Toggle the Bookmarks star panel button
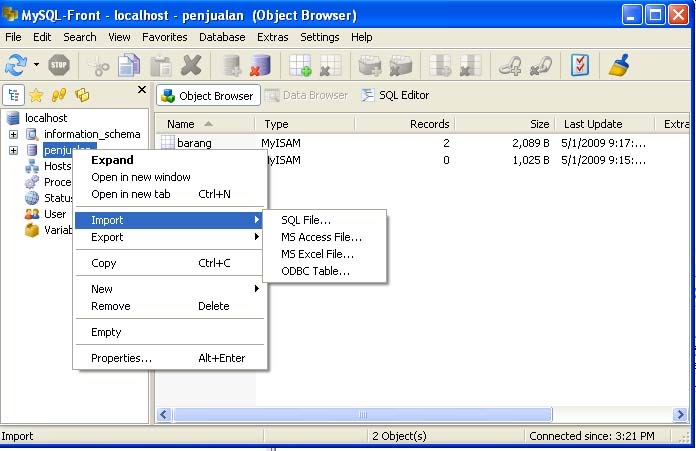This screenshot has width=696, height=451. pos(36,95)
